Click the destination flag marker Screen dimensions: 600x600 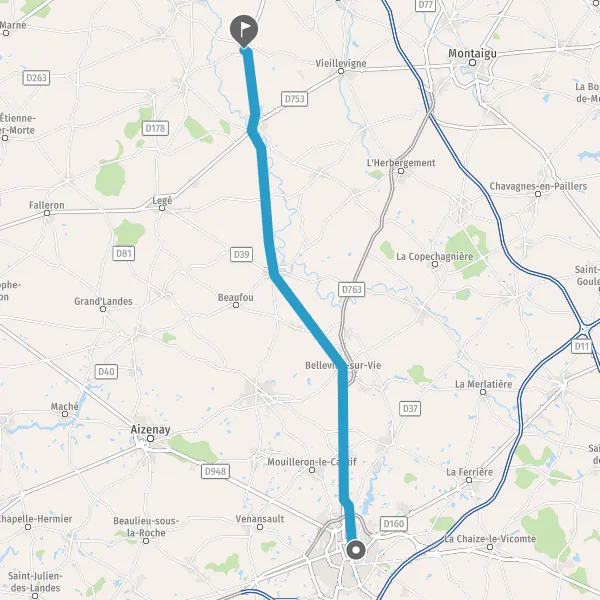[244, 31]
